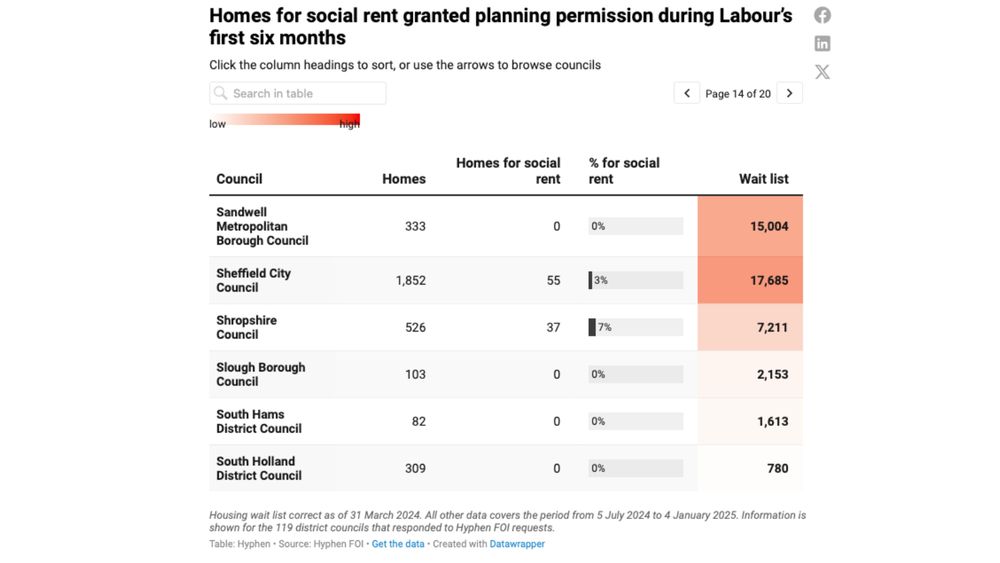Click the search magnifier icon
The height and width of the screenshot is (563, 1000).
tap(221, 93)
